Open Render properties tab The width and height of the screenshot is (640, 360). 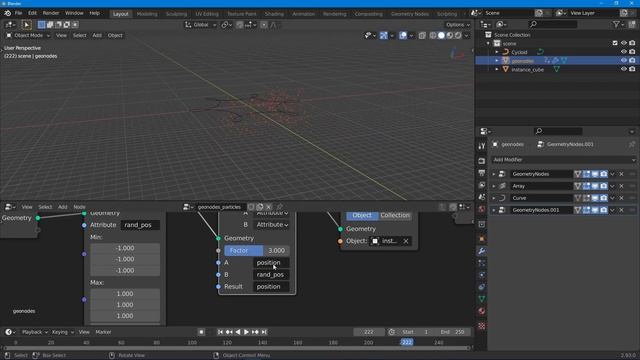[x=482, y=161]
